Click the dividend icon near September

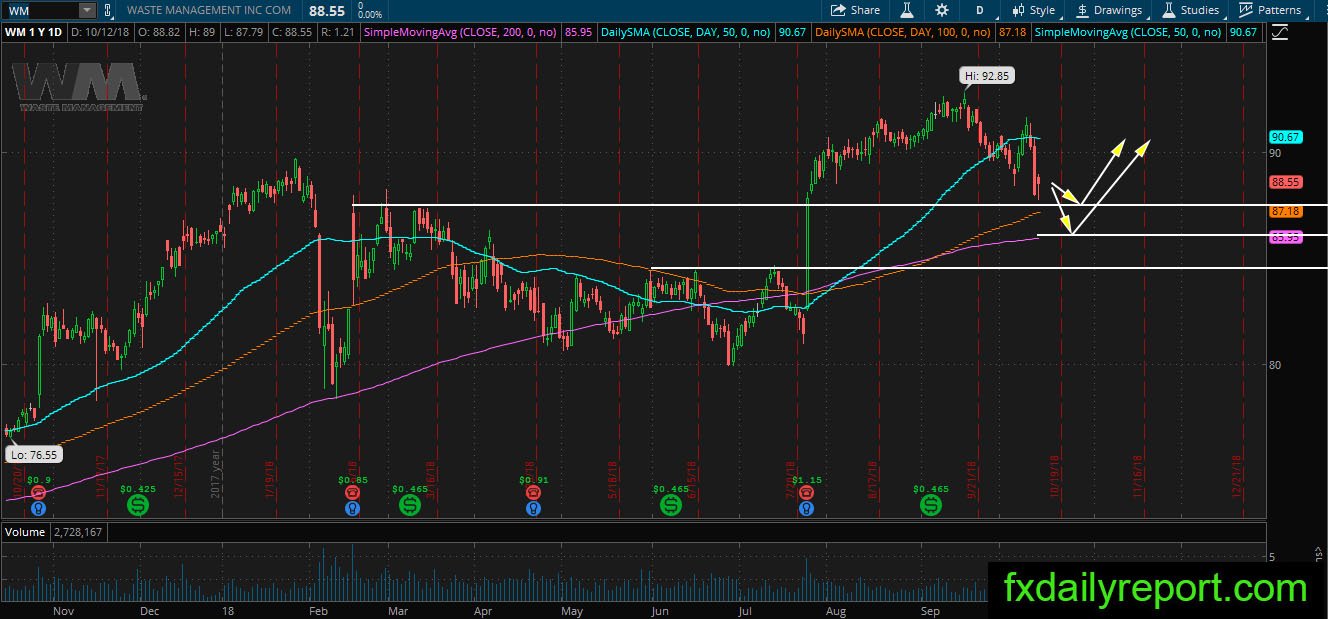tap(931, 505)
